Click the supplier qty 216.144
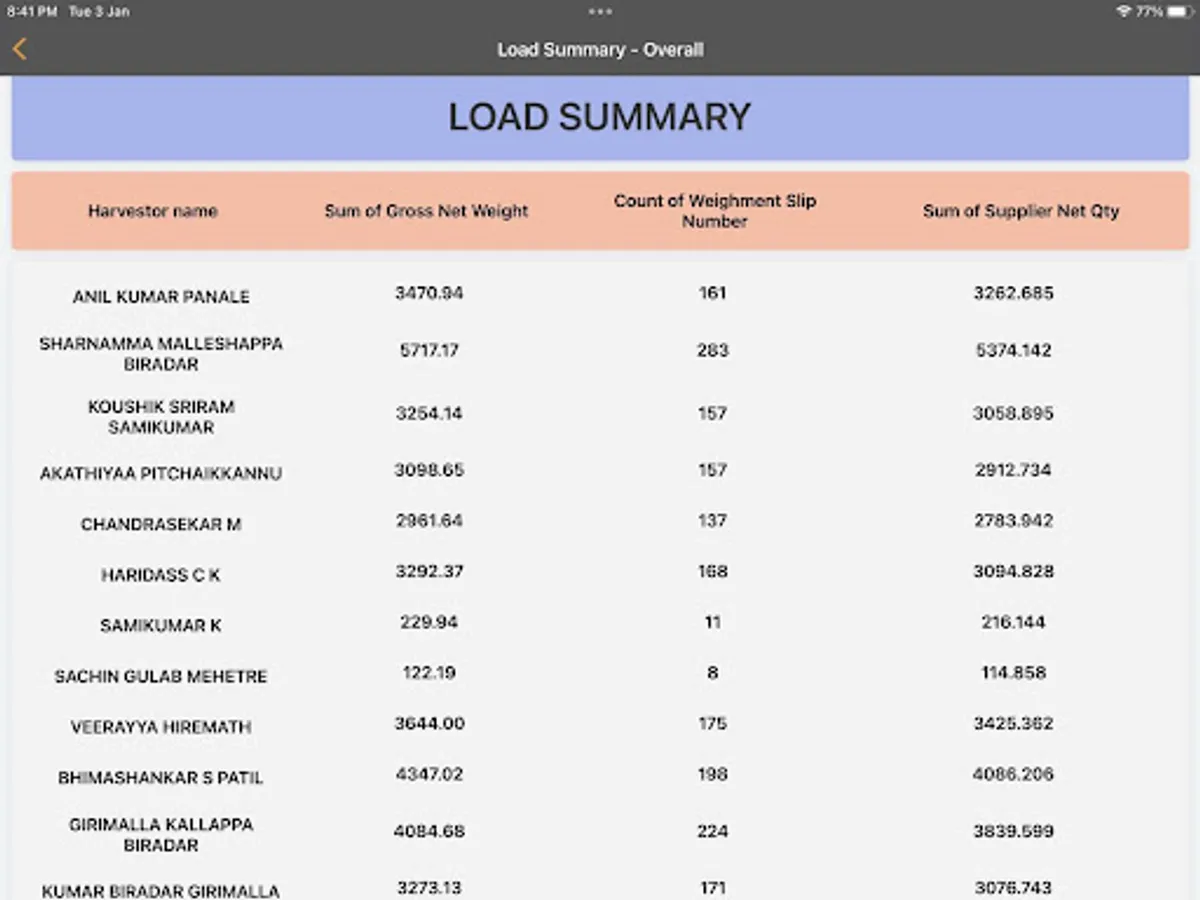This screenshot has width=1200, height=900. click(x=1013, y=622)
